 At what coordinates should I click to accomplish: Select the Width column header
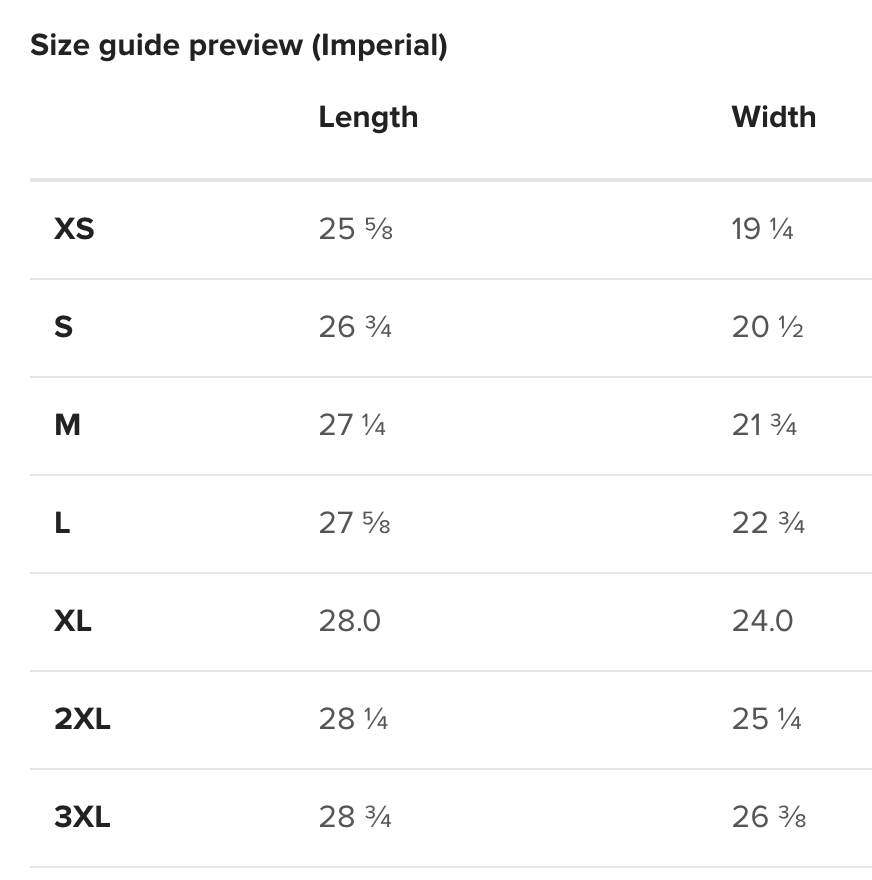(773, 117)
